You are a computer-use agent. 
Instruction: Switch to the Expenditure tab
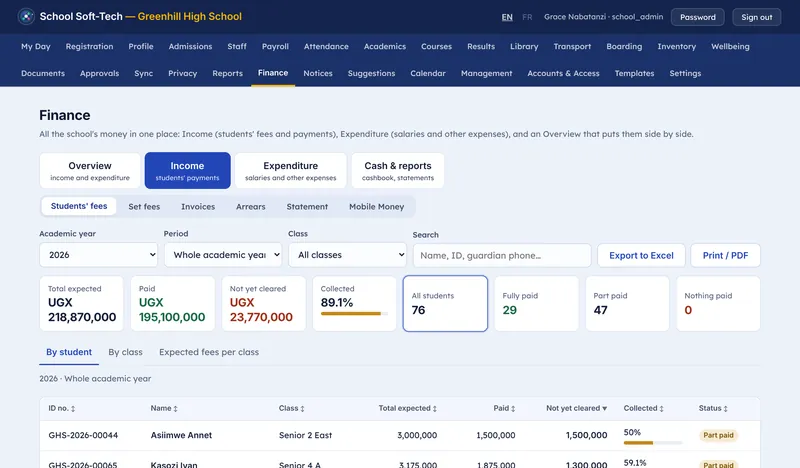(x=290, y=170)
